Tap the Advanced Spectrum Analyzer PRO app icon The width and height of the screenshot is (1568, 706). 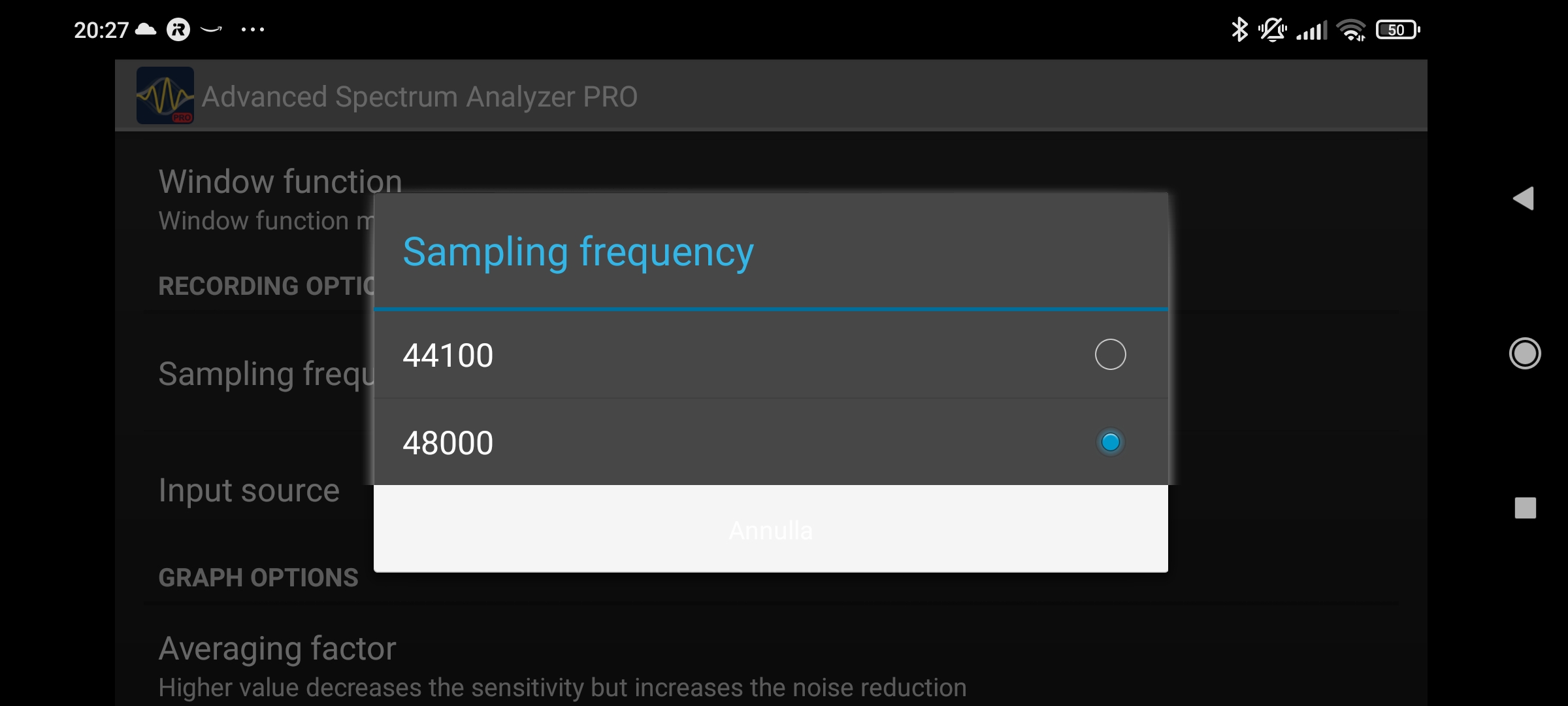coord(165,95)
